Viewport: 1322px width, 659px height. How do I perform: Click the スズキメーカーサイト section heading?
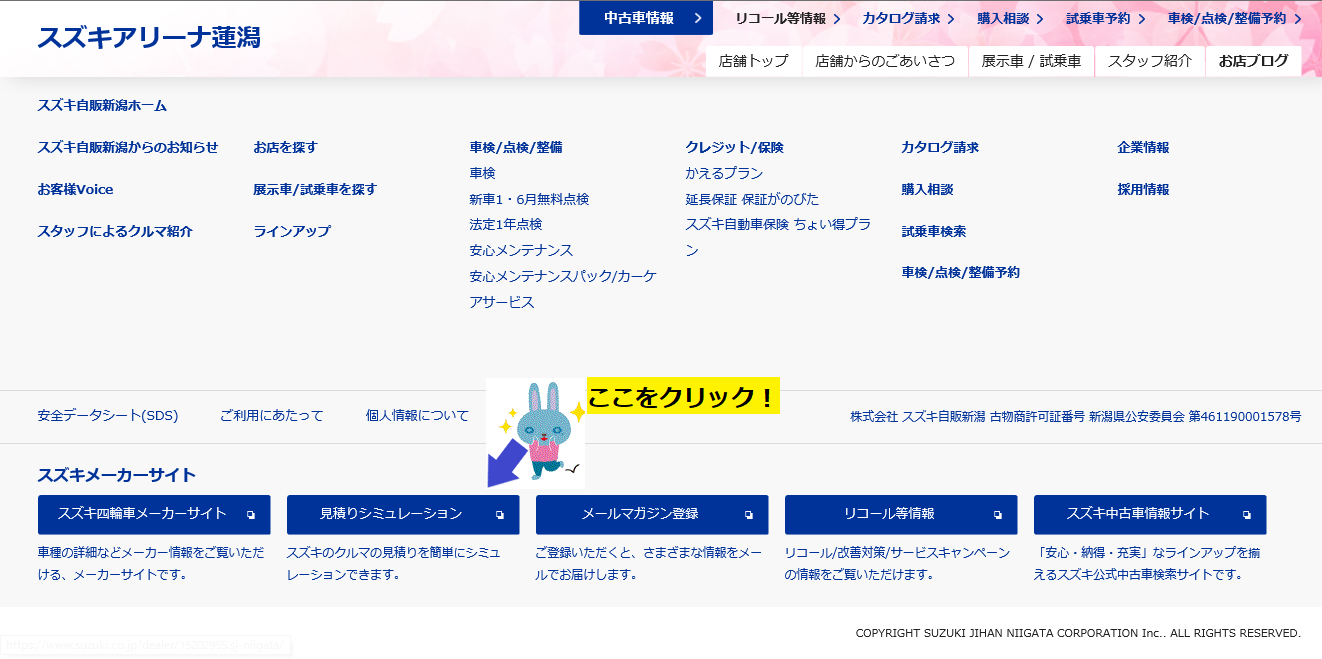coord(117,475)
